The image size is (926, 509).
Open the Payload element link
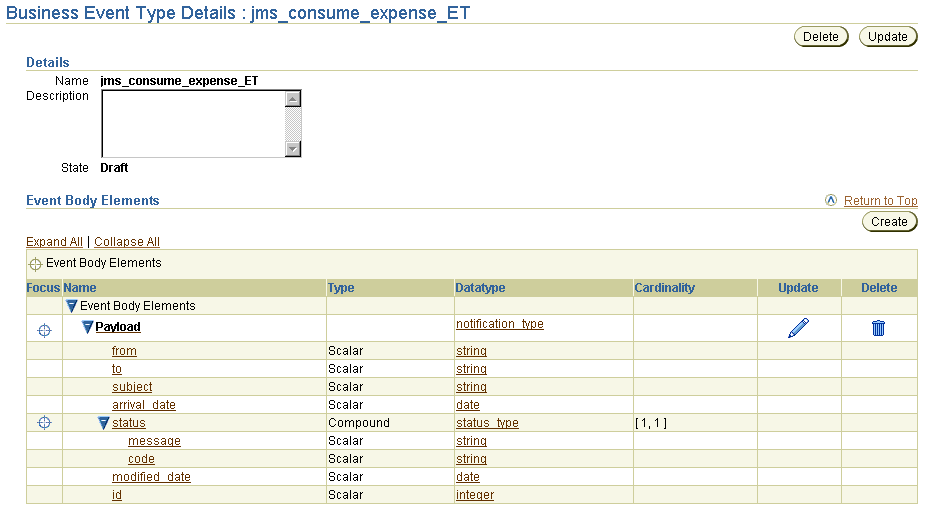(118, 327)
